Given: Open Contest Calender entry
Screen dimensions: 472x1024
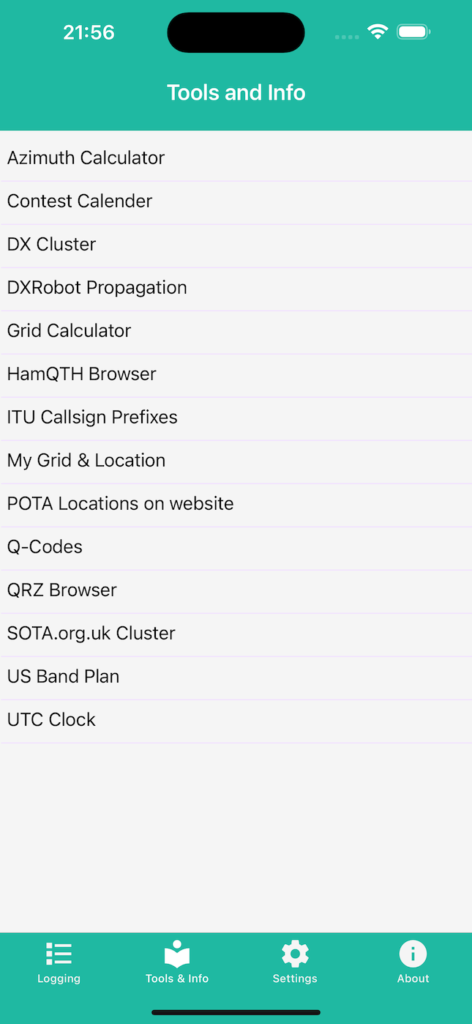Looking at the screenshot, I should pos(236,202).
